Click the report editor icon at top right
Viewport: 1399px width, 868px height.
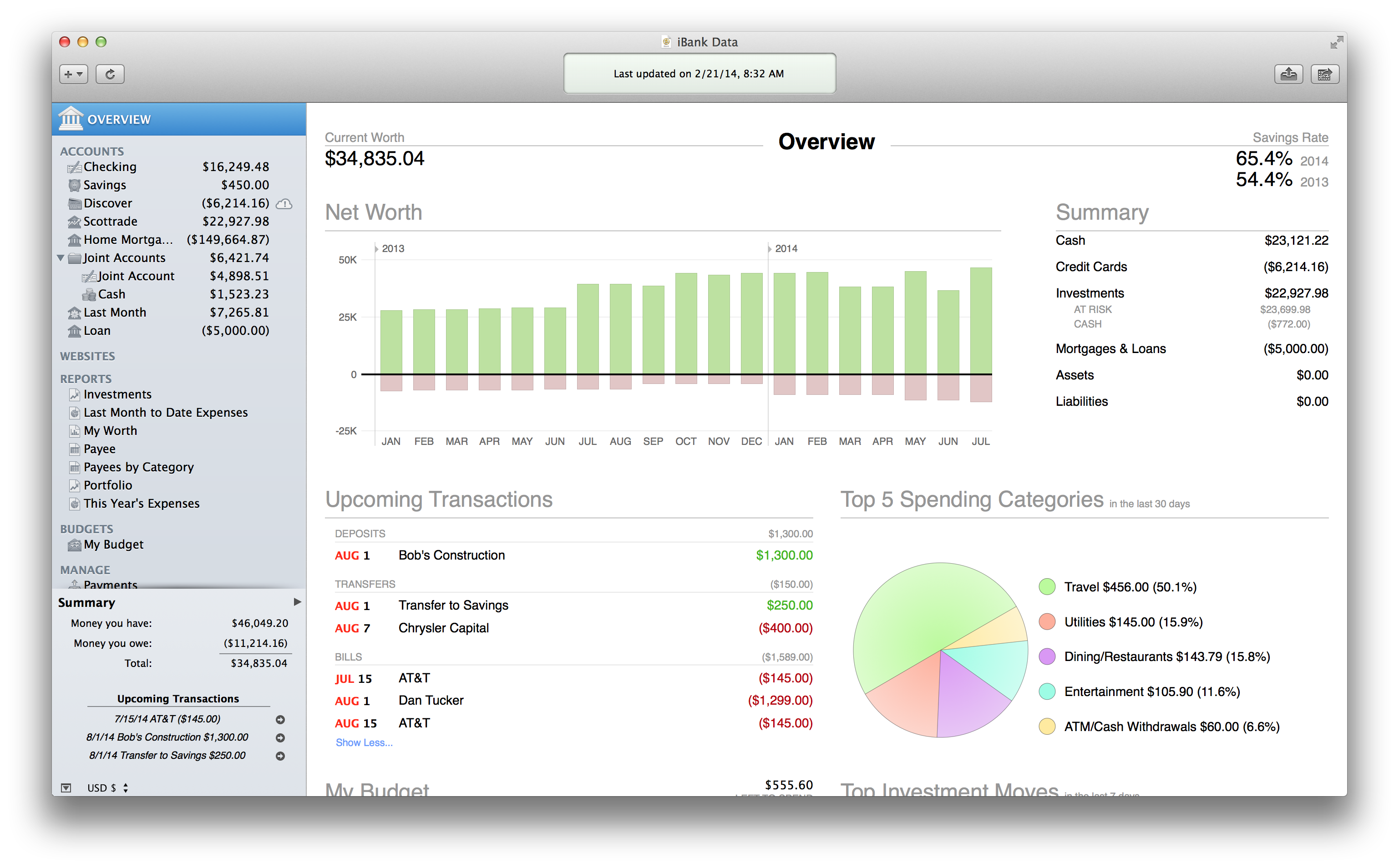click(x=1324, y=74)
